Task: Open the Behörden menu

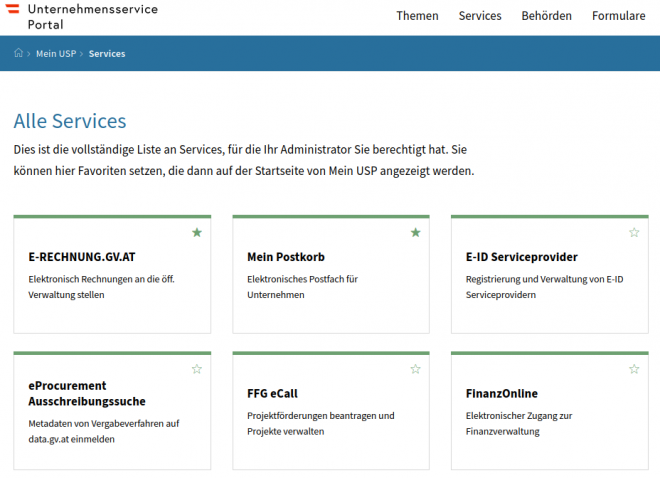Action: click(546, 16)
